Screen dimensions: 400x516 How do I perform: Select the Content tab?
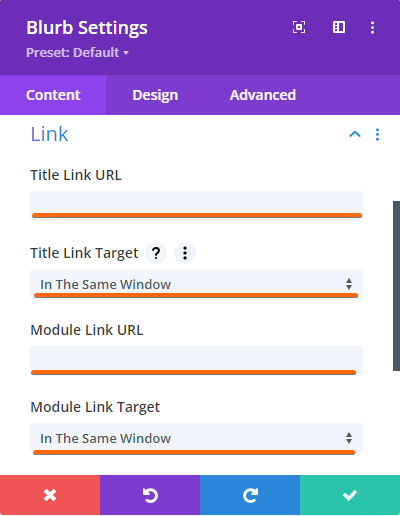[53, 95]
